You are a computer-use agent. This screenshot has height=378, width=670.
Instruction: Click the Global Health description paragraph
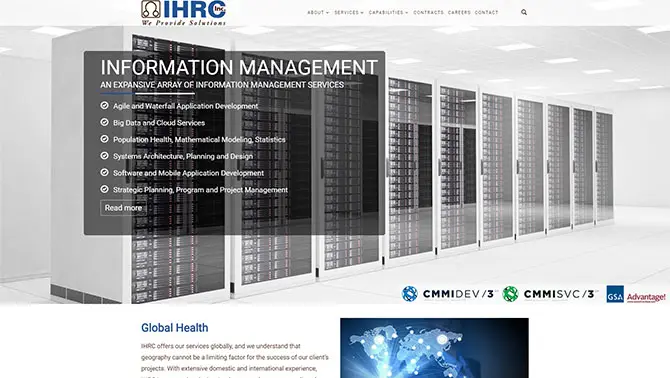(235, 360)
